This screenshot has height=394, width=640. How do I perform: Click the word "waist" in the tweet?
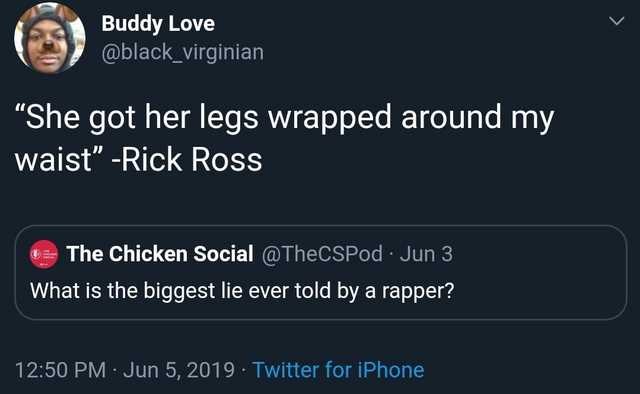point(53,159)
